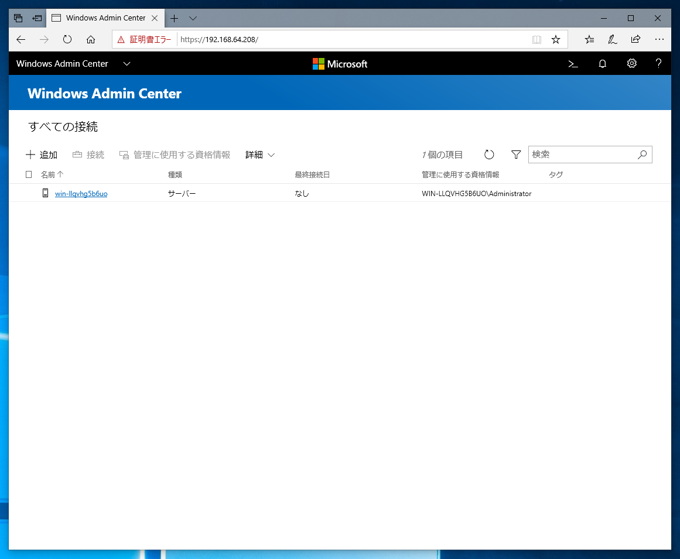
Task: Toggle the select-all checkbox in header
Action: 29,175
